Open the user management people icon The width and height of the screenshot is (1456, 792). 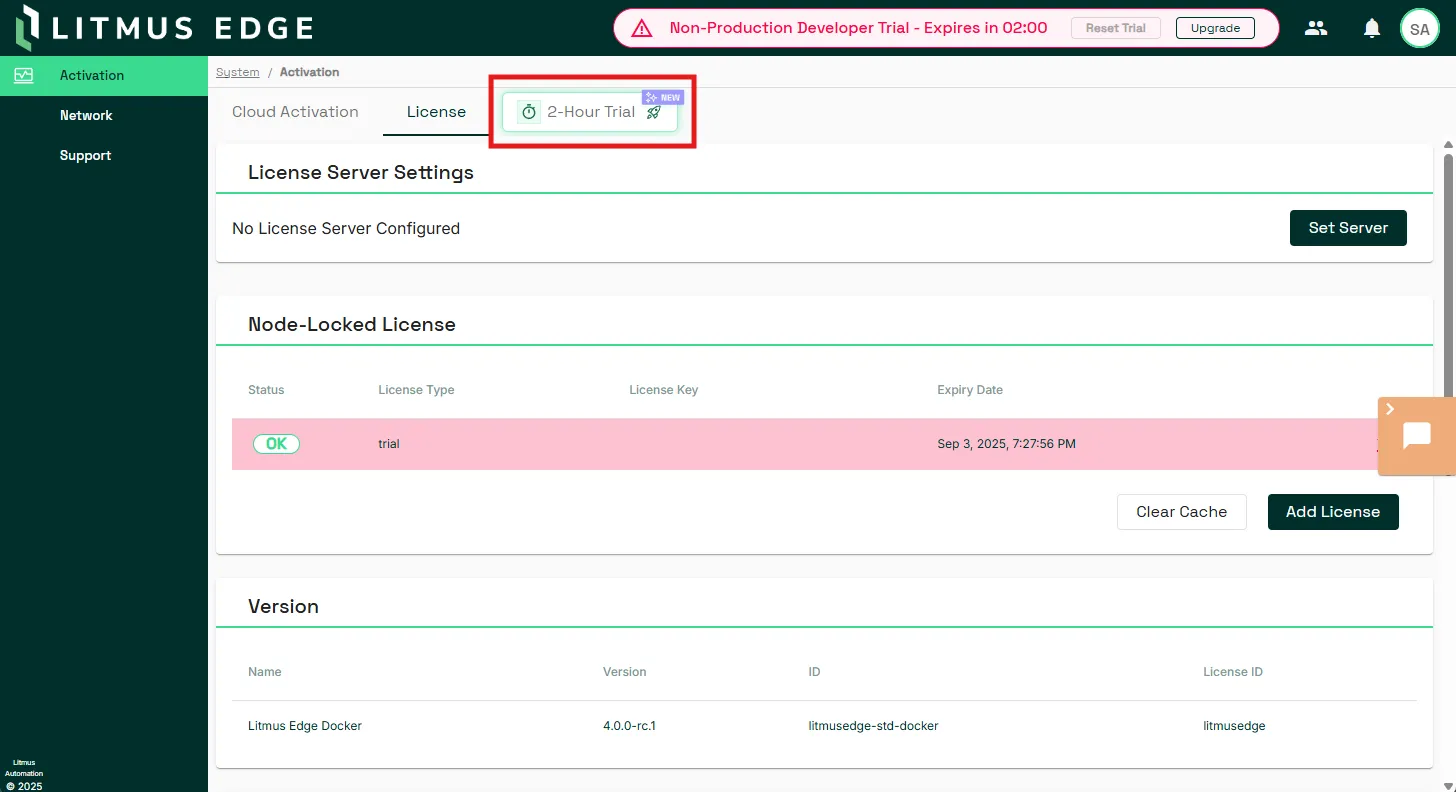[x=1316, y=28]
